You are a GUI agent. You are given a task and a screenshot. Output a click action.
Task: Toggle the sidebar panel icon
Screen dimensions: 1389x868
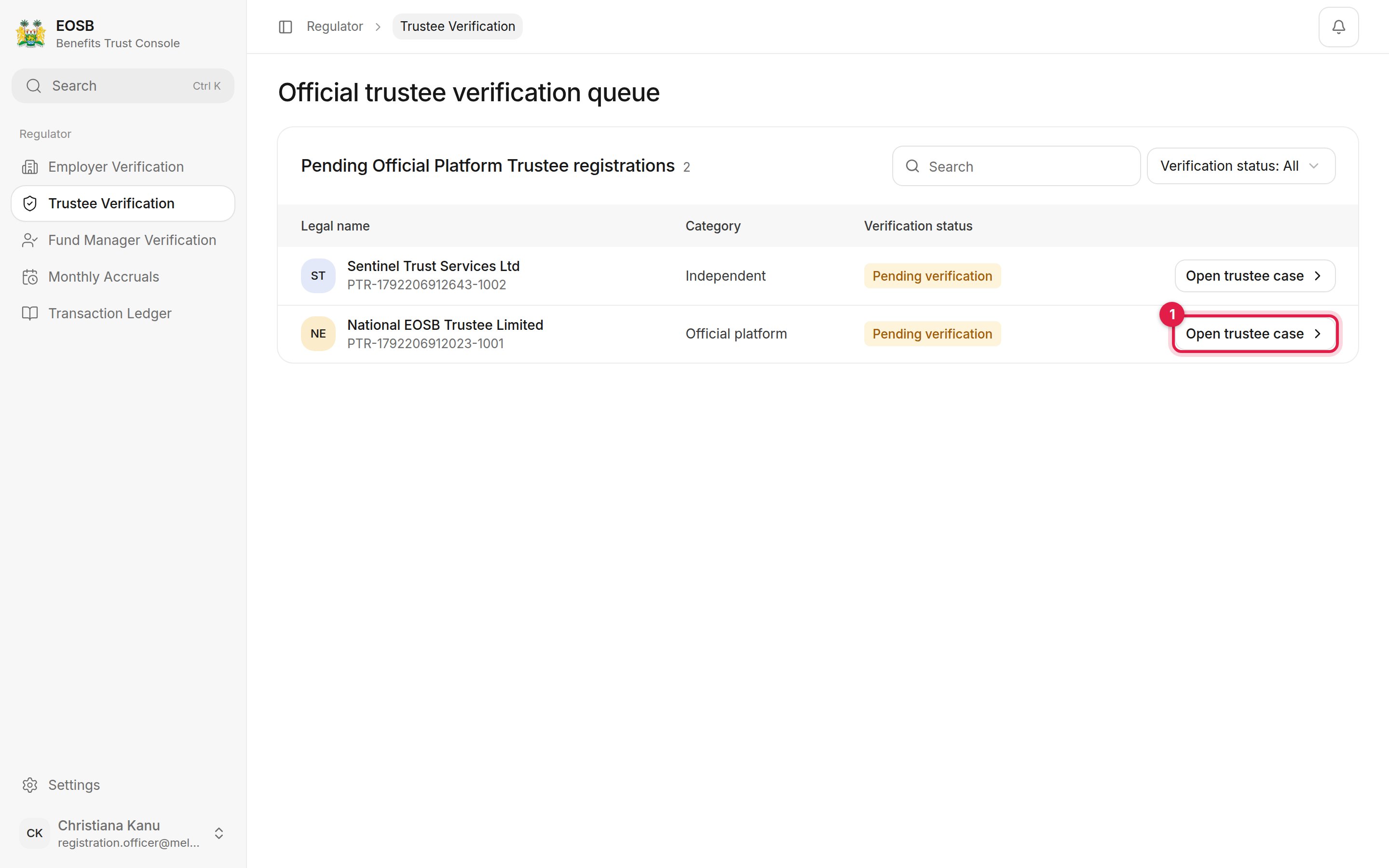285,27
